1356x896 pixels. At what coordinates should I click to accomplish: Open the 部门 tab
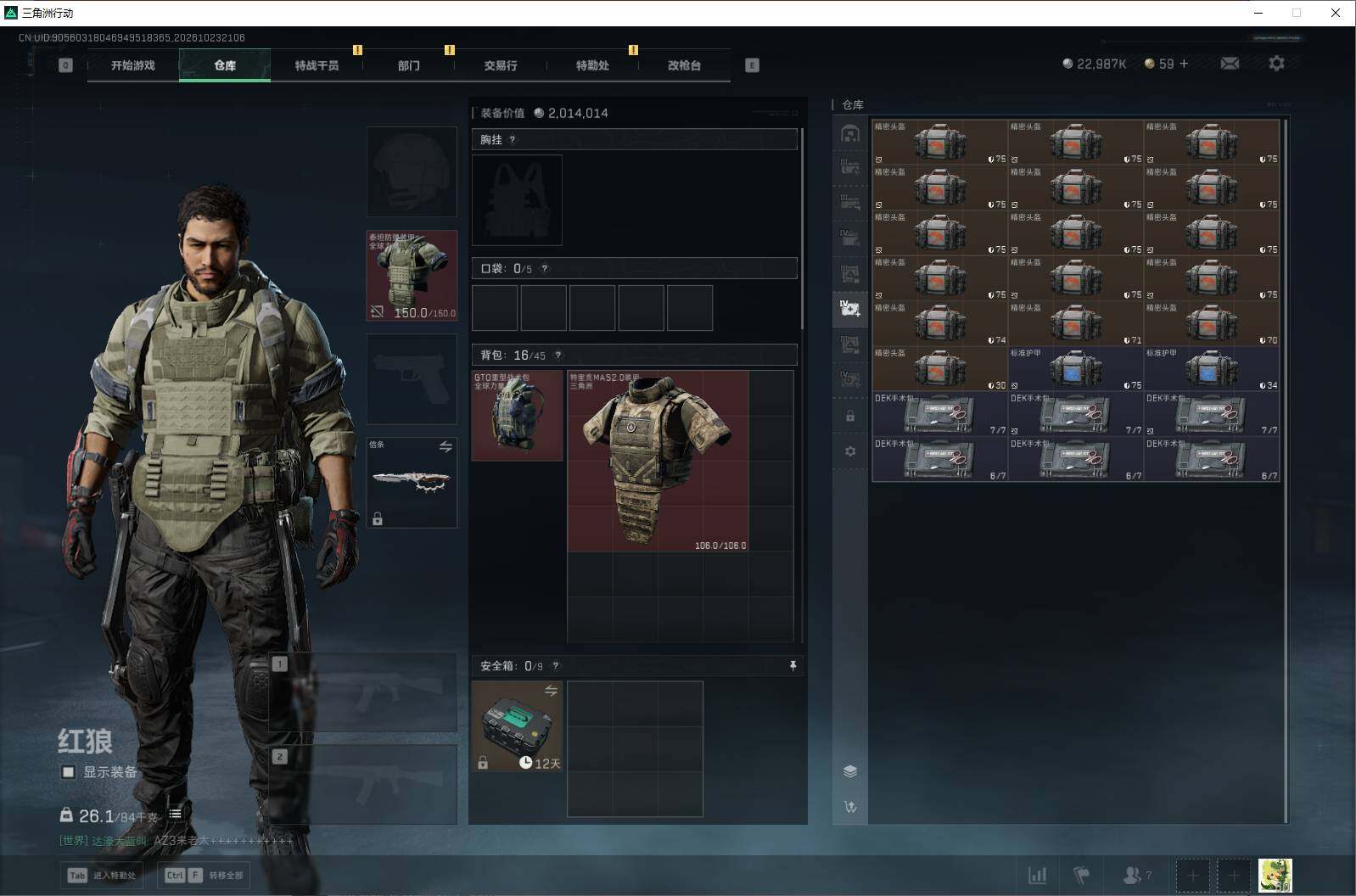point(408,65)
